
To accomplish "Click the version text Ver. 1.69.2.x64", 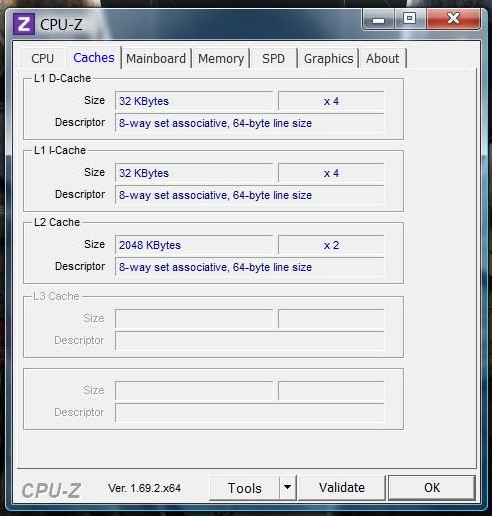I will pos(144,488).
